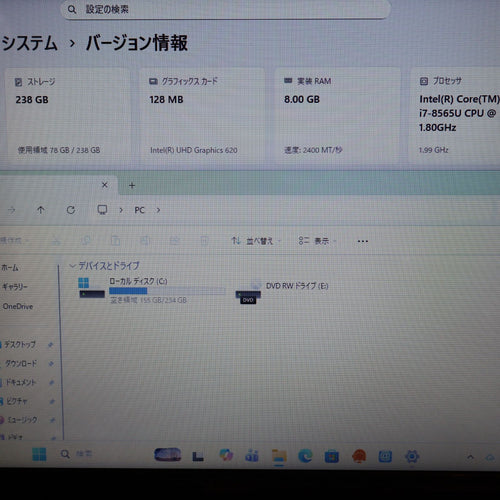Click the taskbar 検索 search box
This screenshot has height=500, width=500.
click(x=77, y=454)
